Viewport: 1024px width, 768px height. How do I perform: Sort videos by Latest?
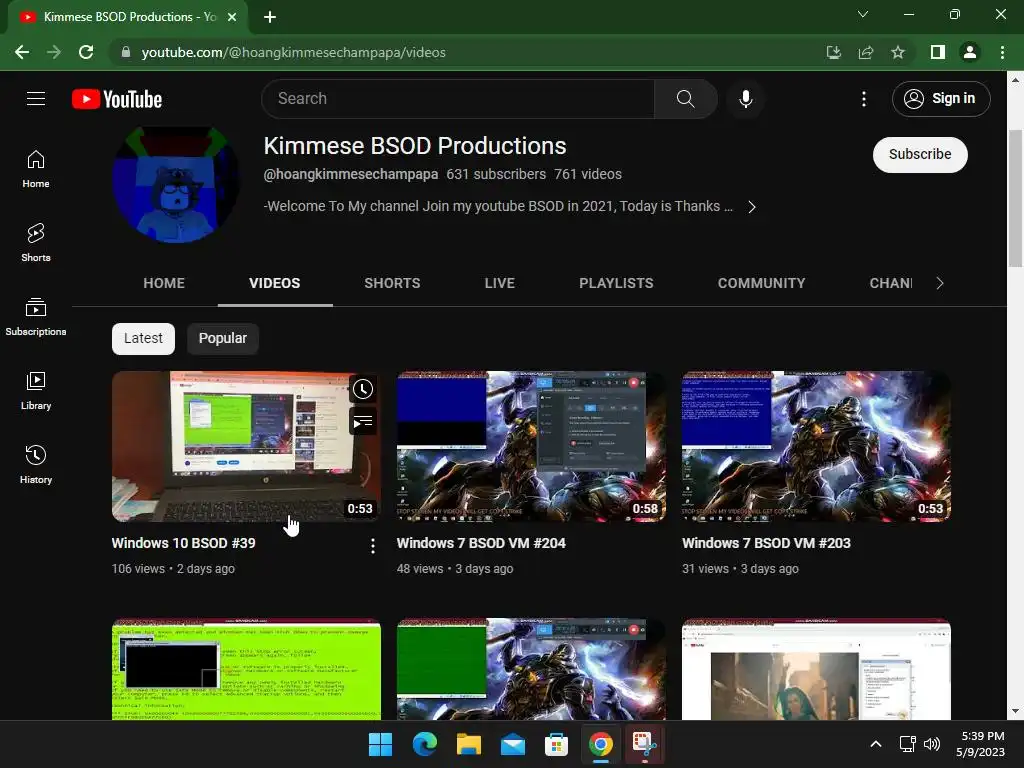pyautogui.click(x=143, y=338)
